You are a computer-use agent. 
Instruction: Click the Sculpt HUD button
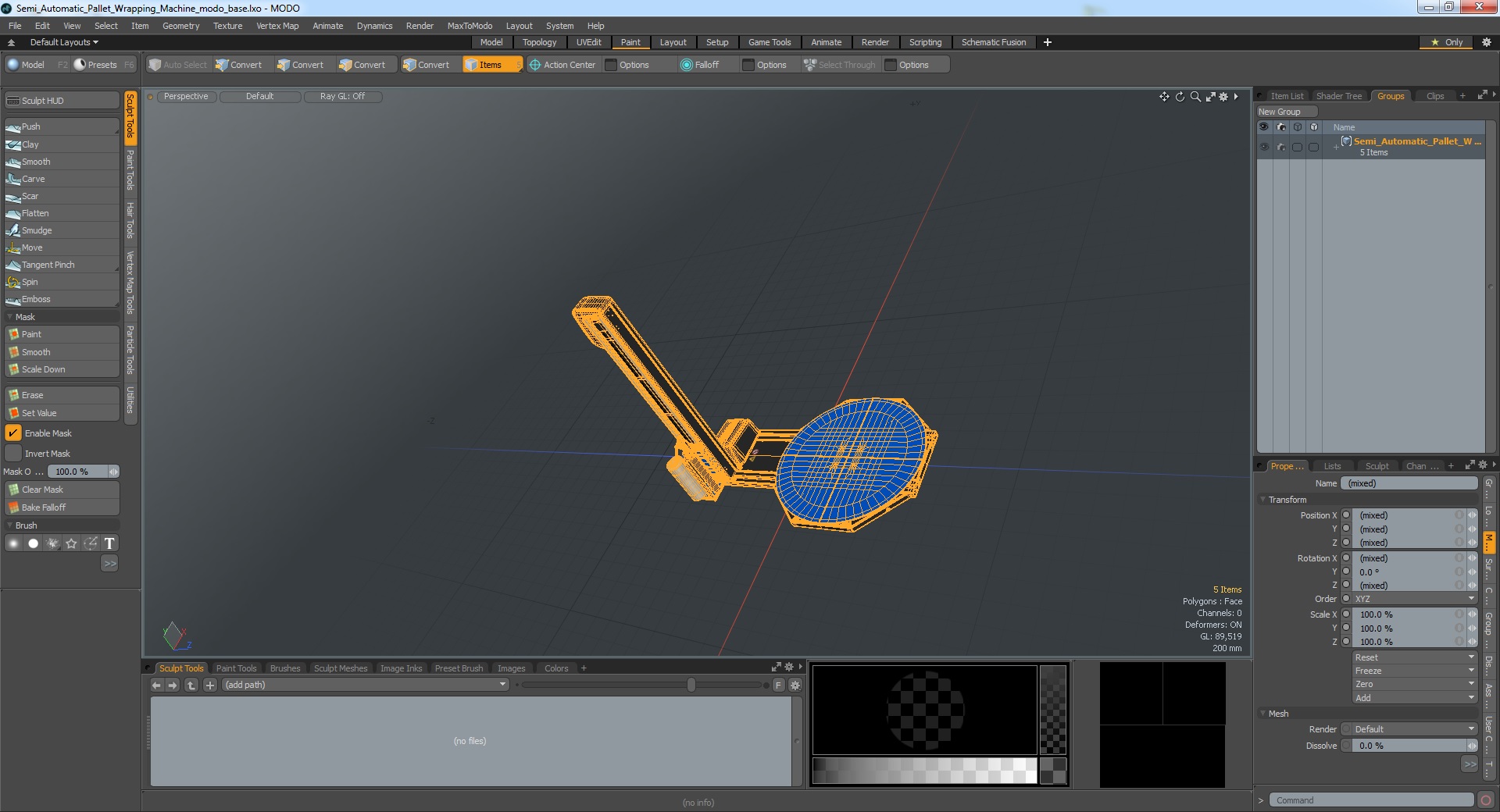(x=61, y=101)
